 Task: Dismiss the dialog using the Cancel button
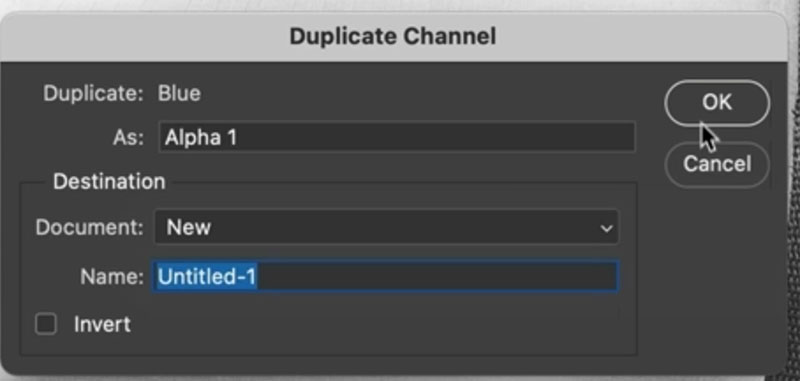[717, 164]
